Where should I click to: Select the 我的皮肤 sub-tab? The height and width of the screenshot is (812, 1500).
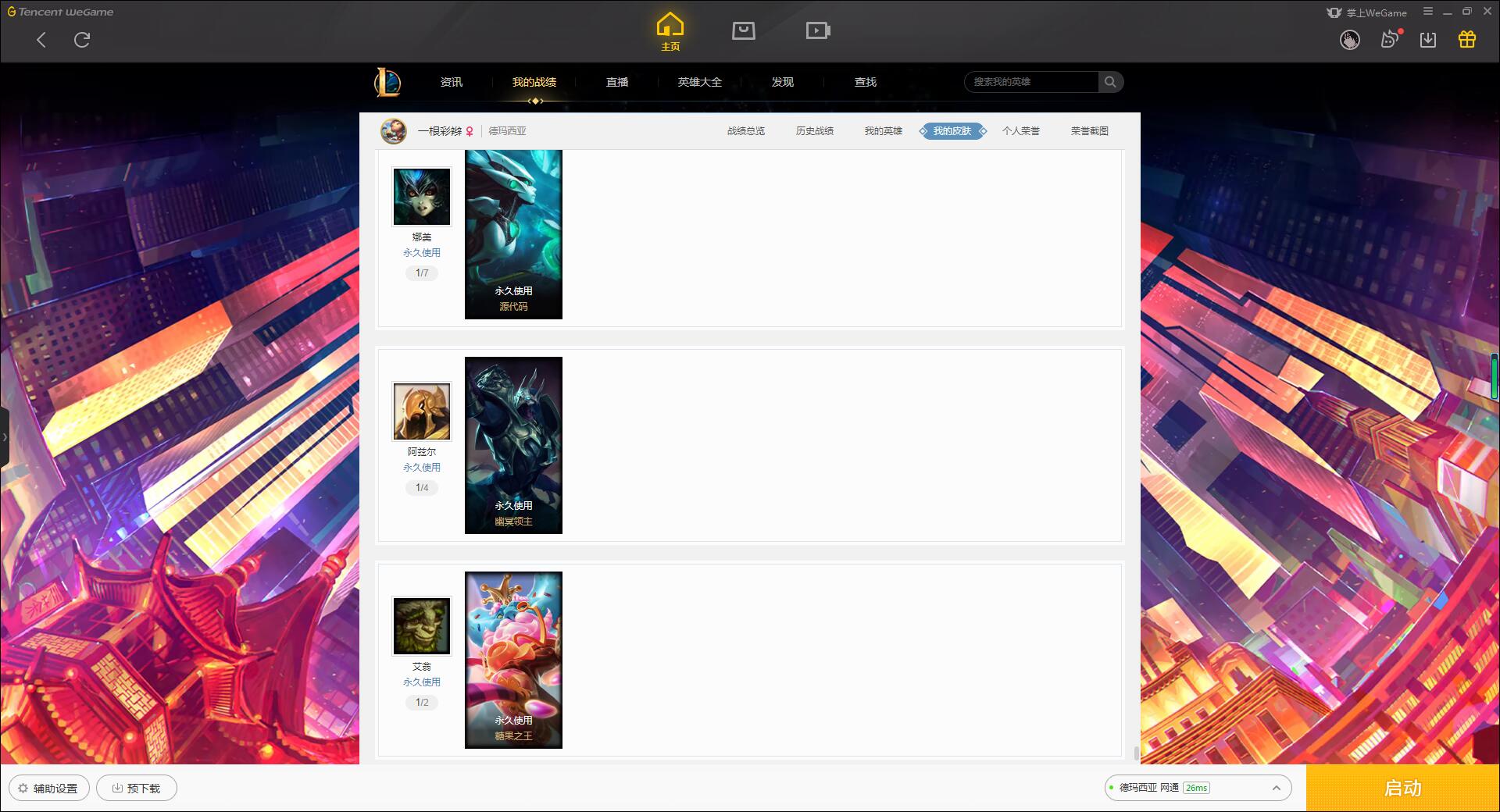(952, 131)
